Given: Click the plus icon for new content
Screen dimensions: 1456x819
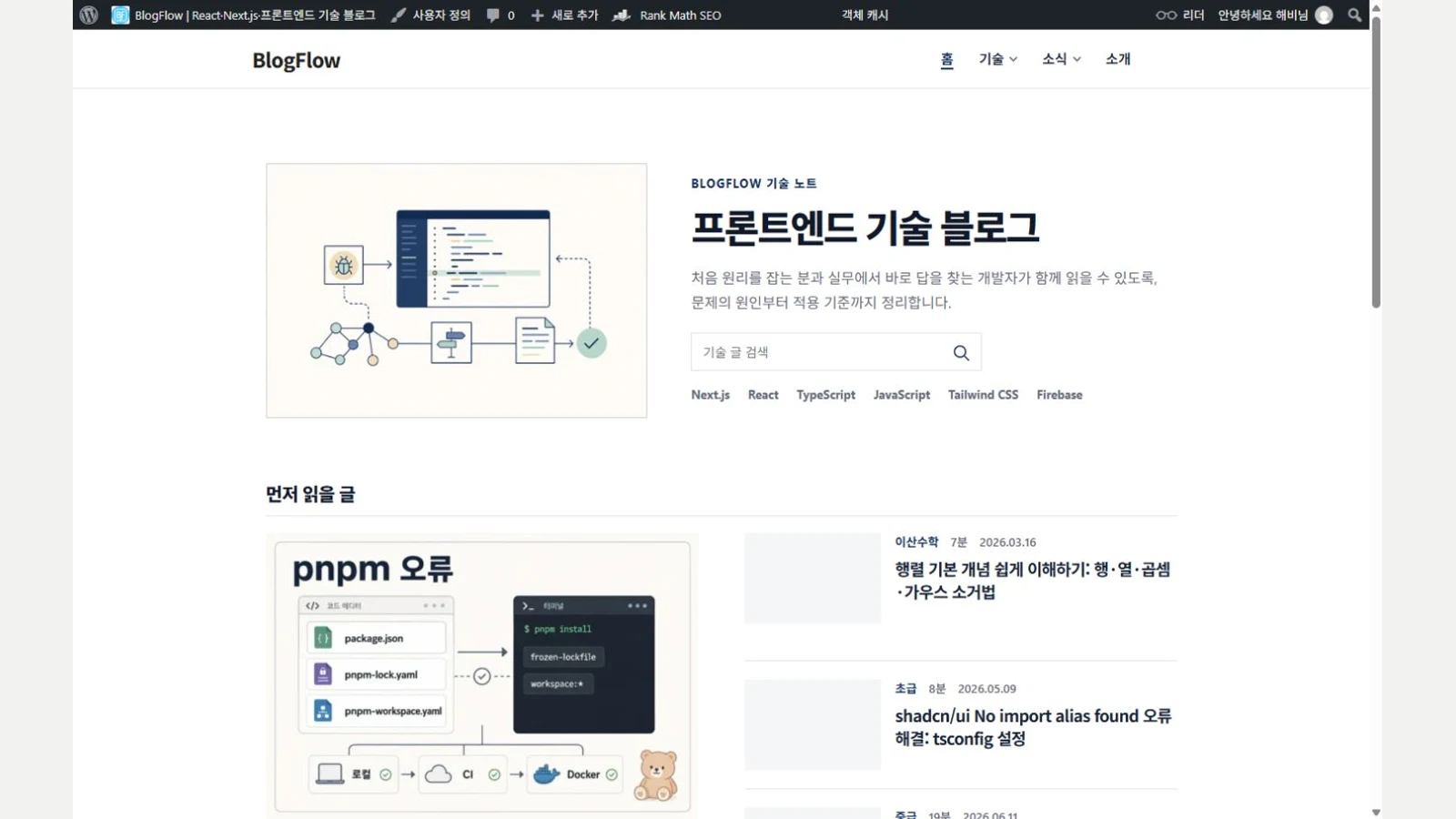Looking at the screenshot, I should pyautogui.click(x=537, y=15).
